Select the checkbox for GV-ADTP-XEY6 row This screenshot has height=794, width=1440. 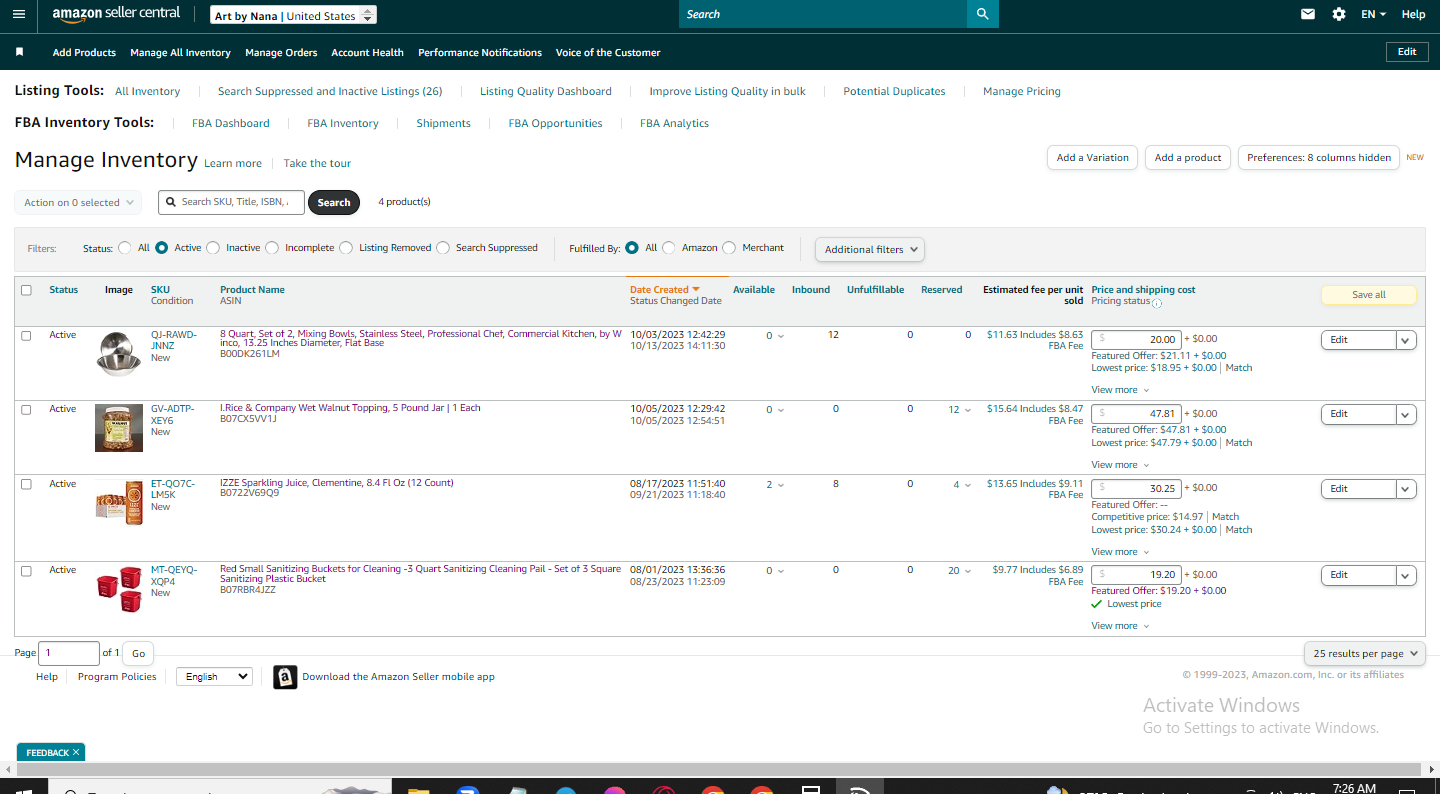(26, 410)
